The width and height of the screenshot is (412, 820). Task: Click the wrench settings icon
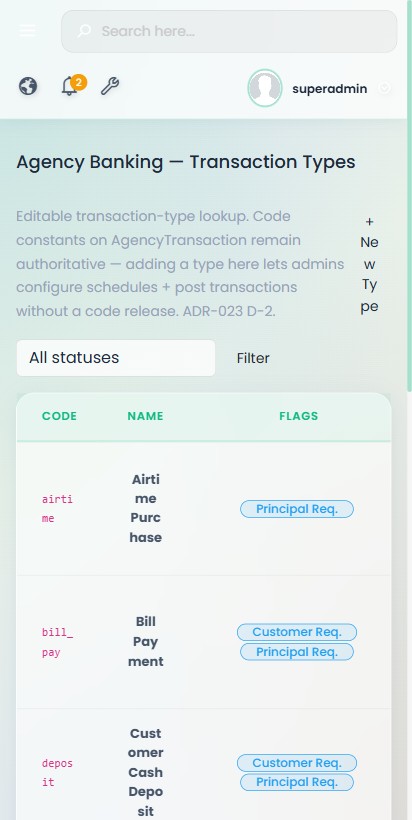tap(110, 86)
